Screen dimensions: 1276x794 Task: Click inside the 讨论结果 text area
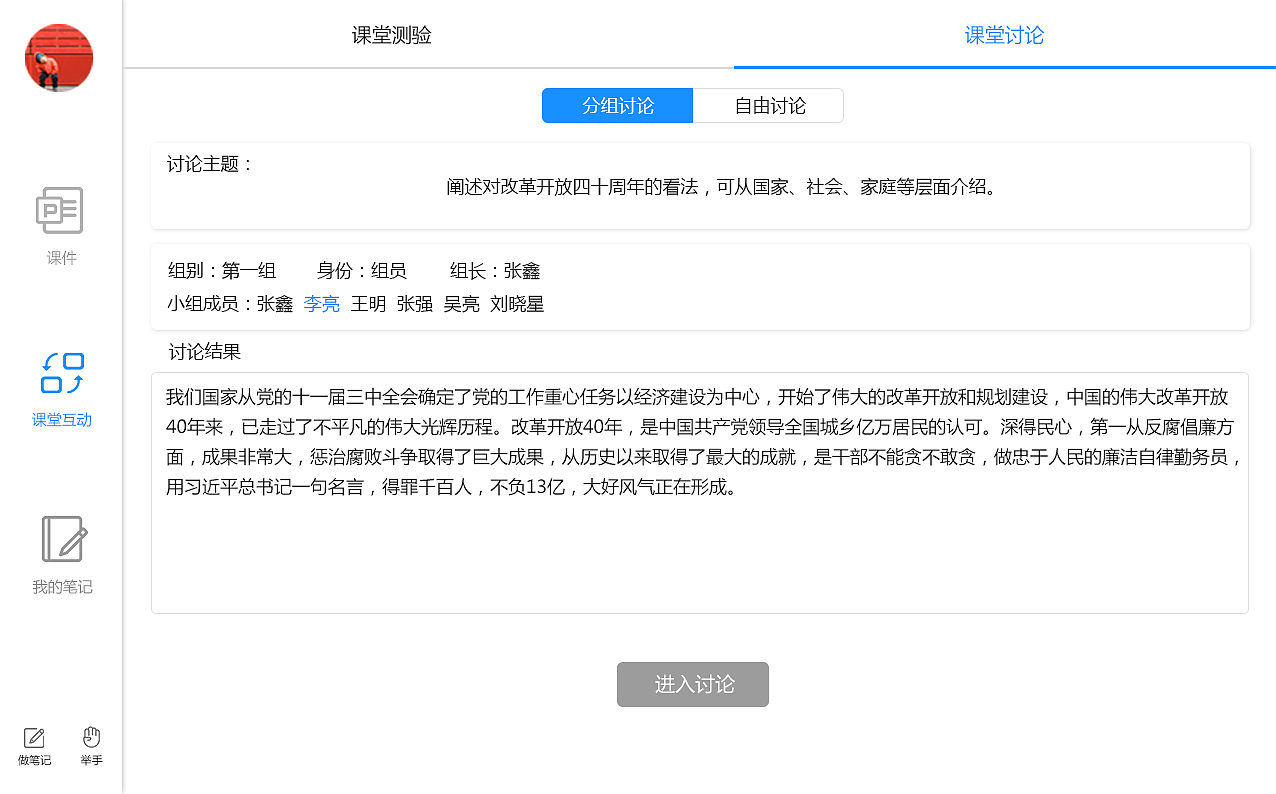point(698,490)
